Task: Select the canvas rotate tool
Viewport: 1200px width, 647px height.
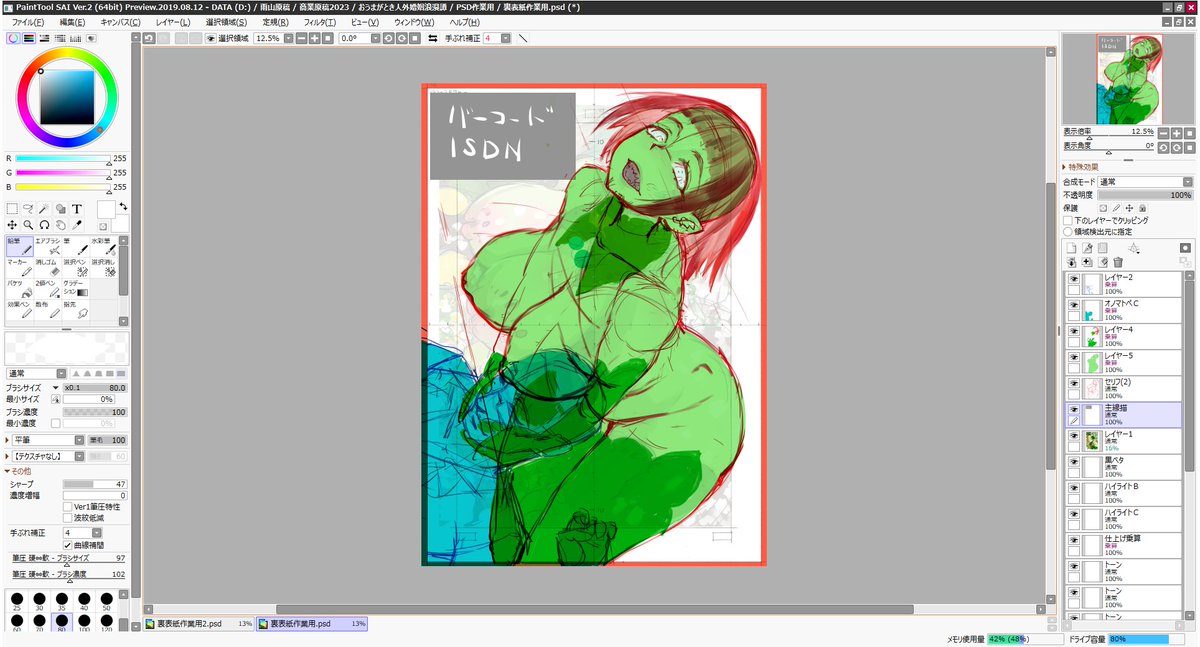Action: click(x=44, y=225)
